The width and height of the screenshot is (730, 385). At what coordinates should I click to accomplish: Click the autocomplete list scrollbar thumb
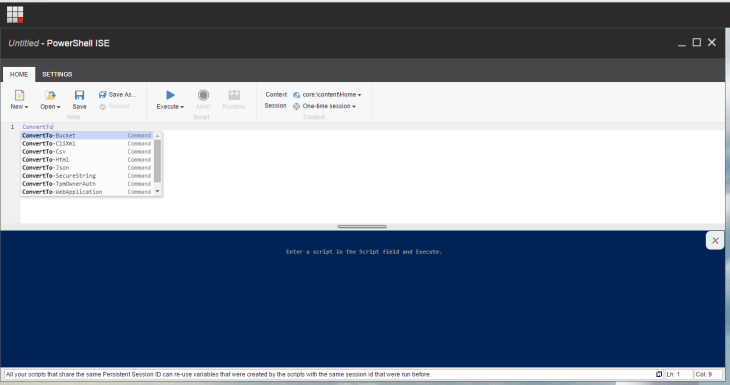pyautogui.click(x=157, y=161)
